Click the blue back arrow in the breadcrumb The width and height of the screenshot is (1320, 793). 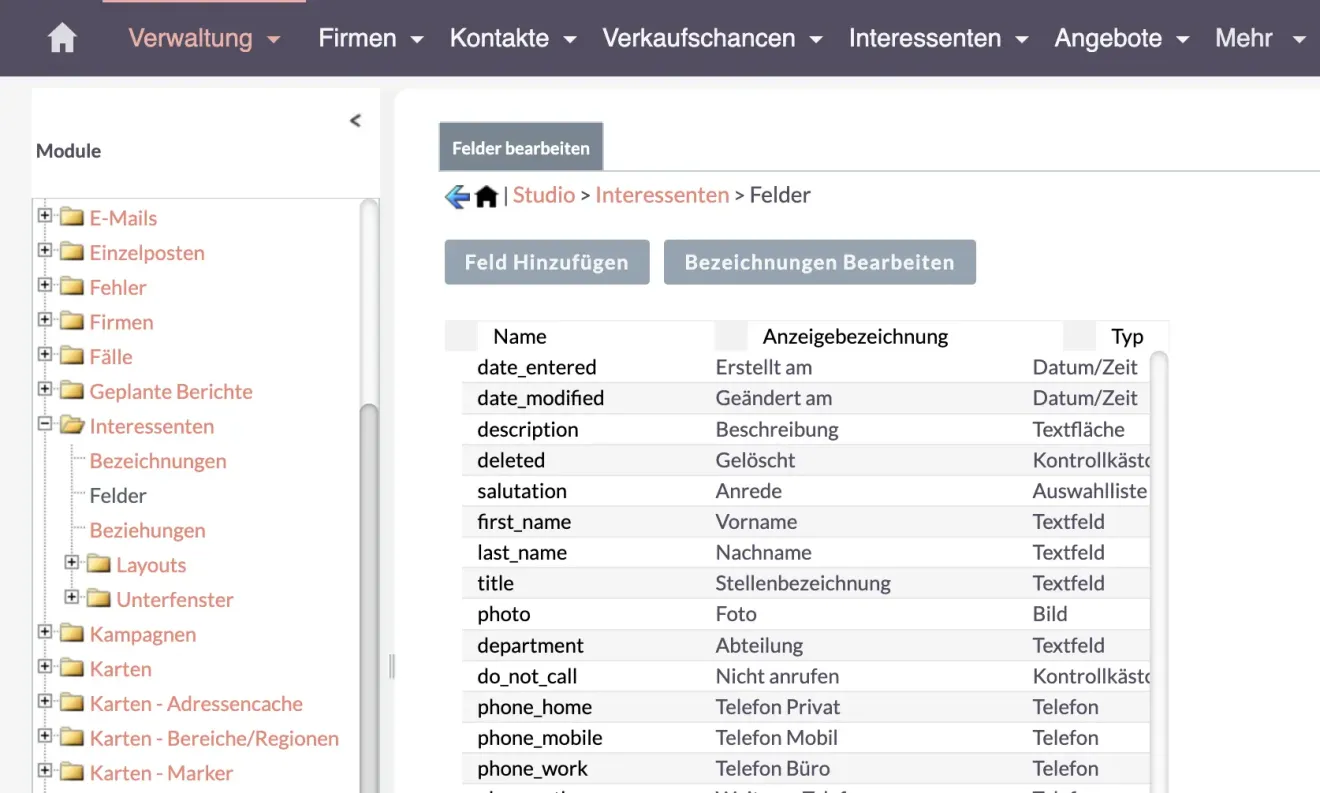coord(456,195)
